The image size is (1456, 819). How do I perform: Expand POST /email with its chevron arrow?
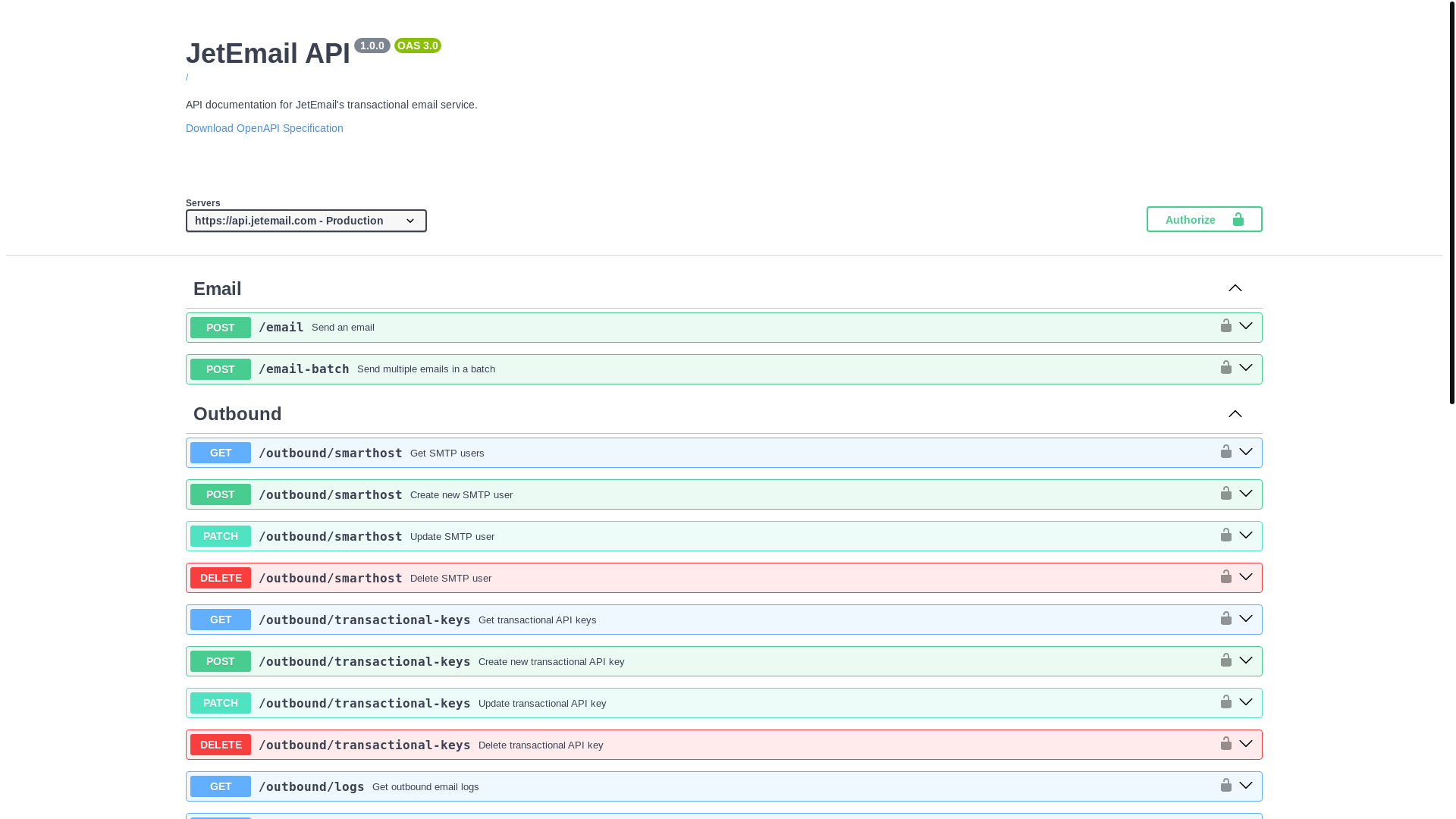(x=1246, y=326)
